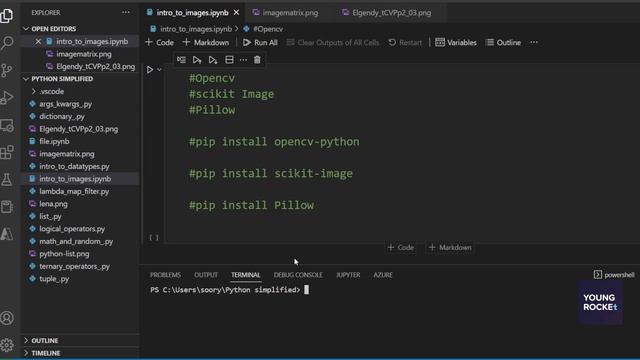This screenshot has width=640, height=360.
Task: Run the current notebook cell
Action: (x=150, y=70)
